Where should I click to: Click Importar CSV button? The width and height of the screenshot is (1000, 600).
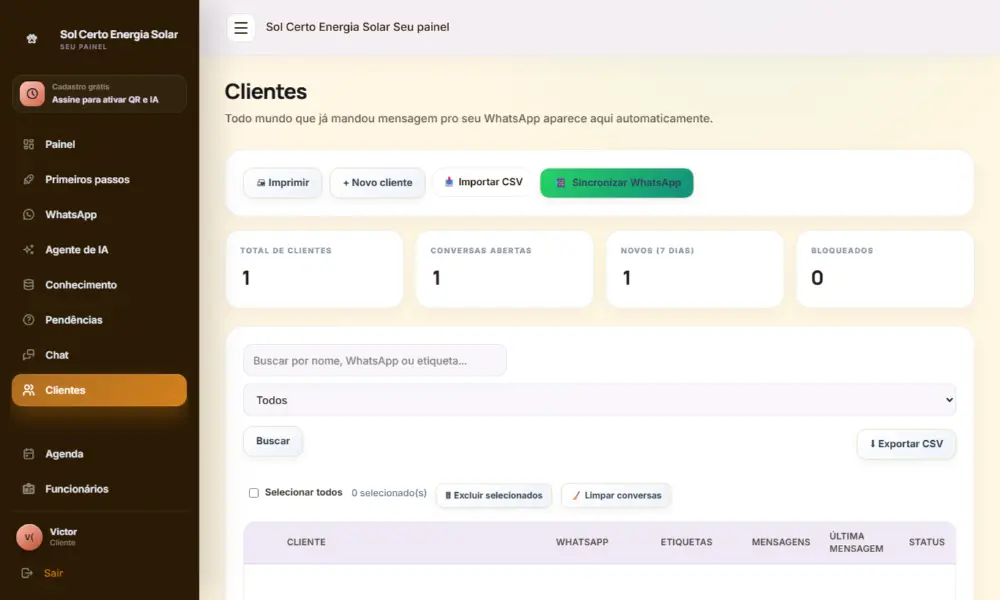tap(483, 182)
